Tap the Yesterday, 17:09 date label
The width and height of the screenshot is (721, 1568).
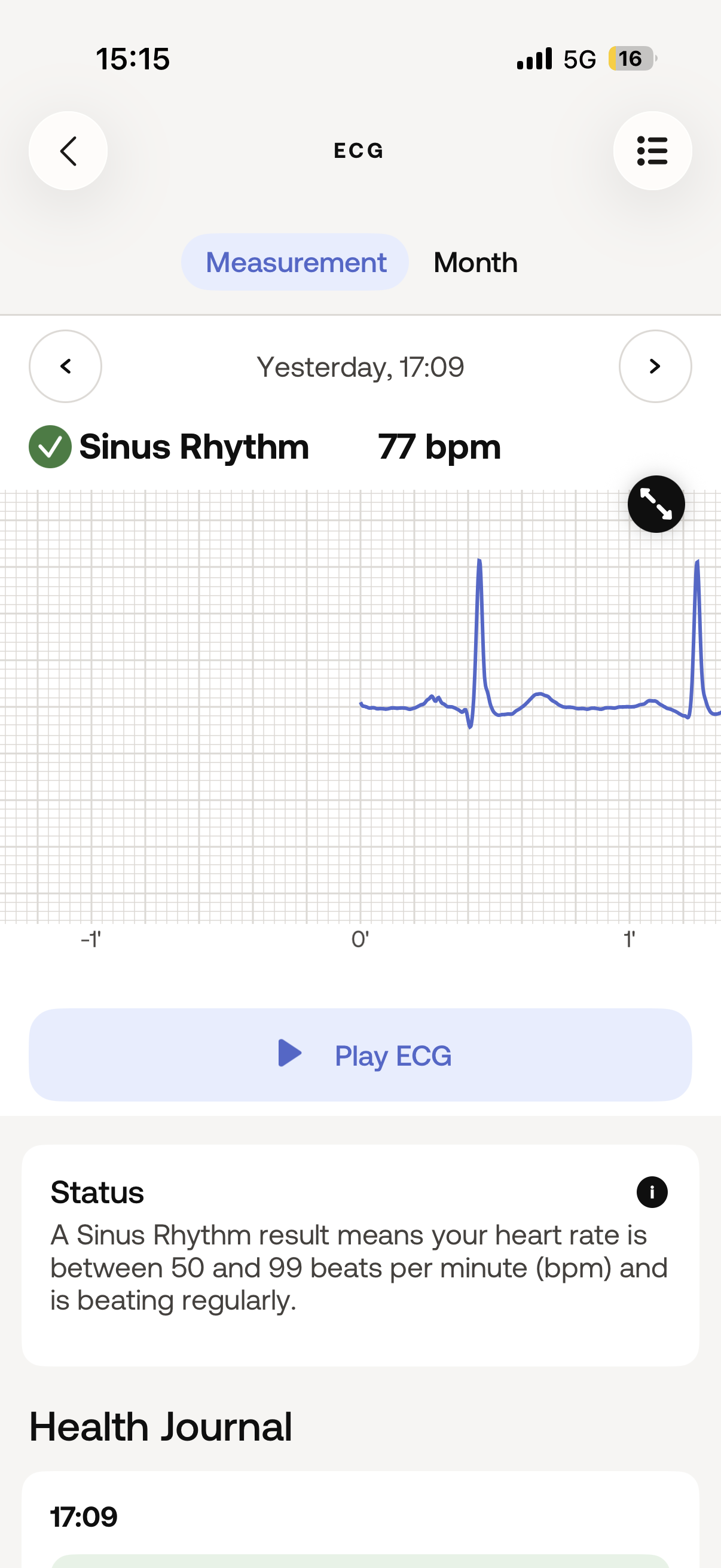click(x=360, y=367)
